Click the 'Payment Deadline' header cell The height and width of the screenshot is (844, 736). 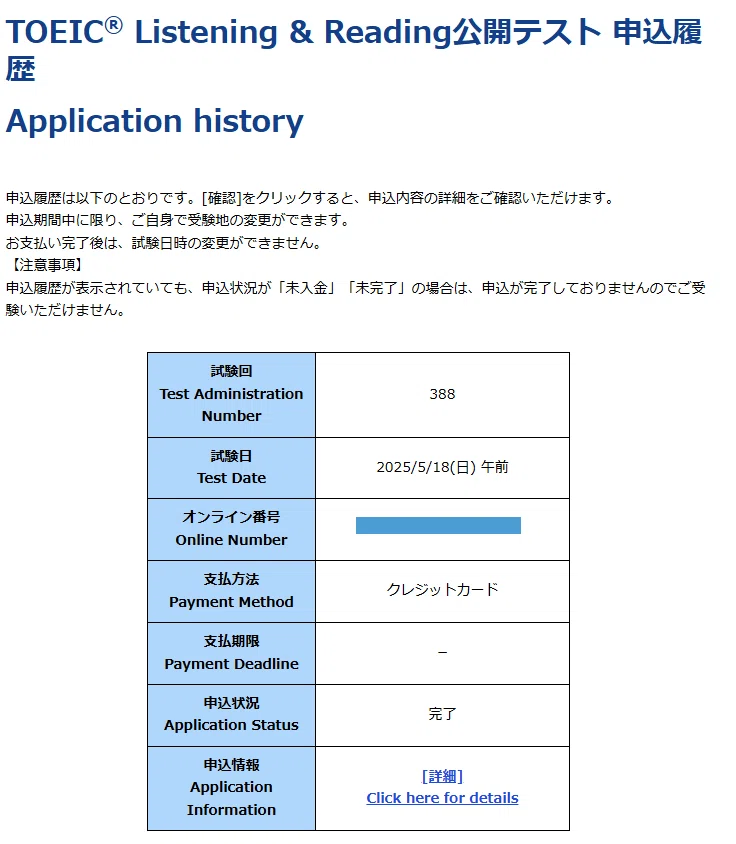232,653
